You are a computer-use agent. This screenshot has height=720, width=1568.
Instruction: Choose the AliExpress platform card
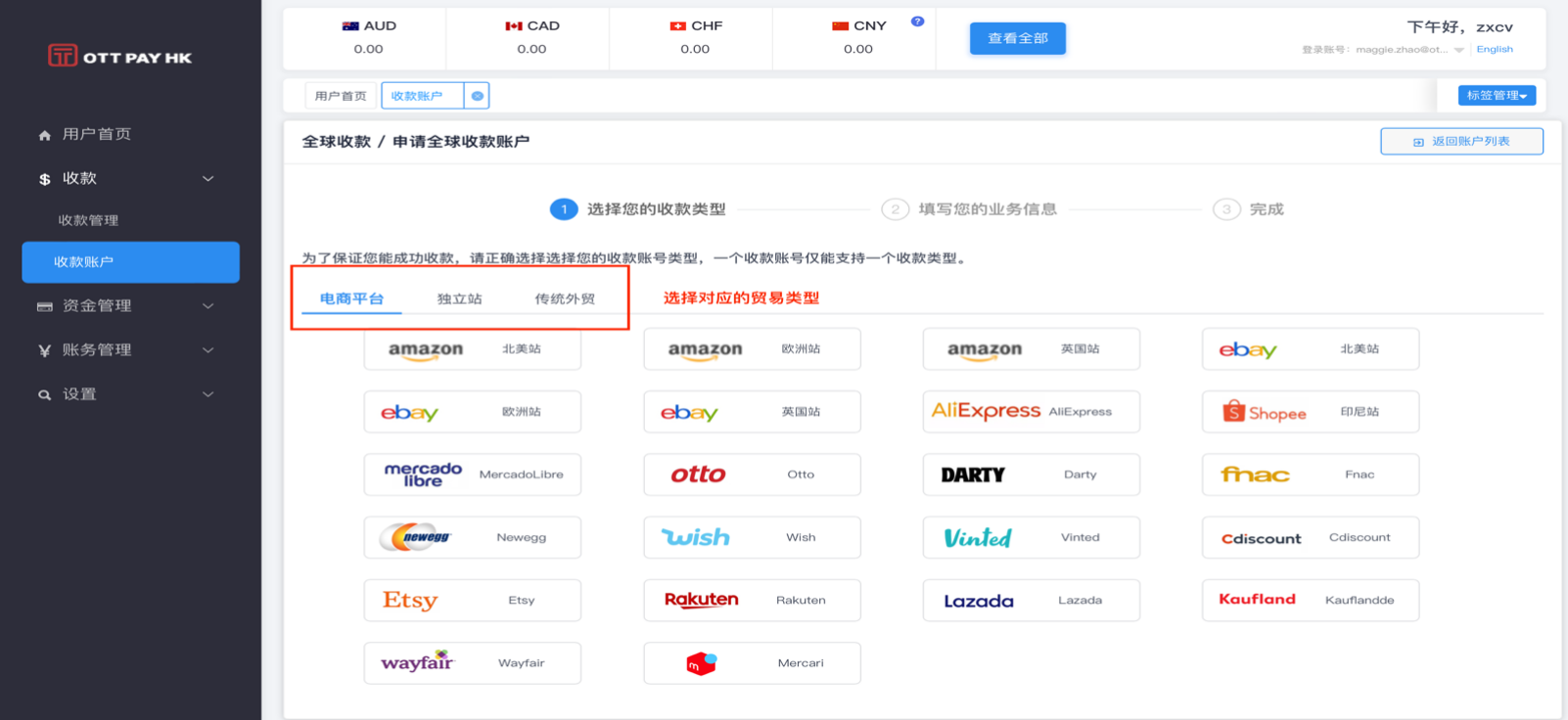click(1031, 412)
